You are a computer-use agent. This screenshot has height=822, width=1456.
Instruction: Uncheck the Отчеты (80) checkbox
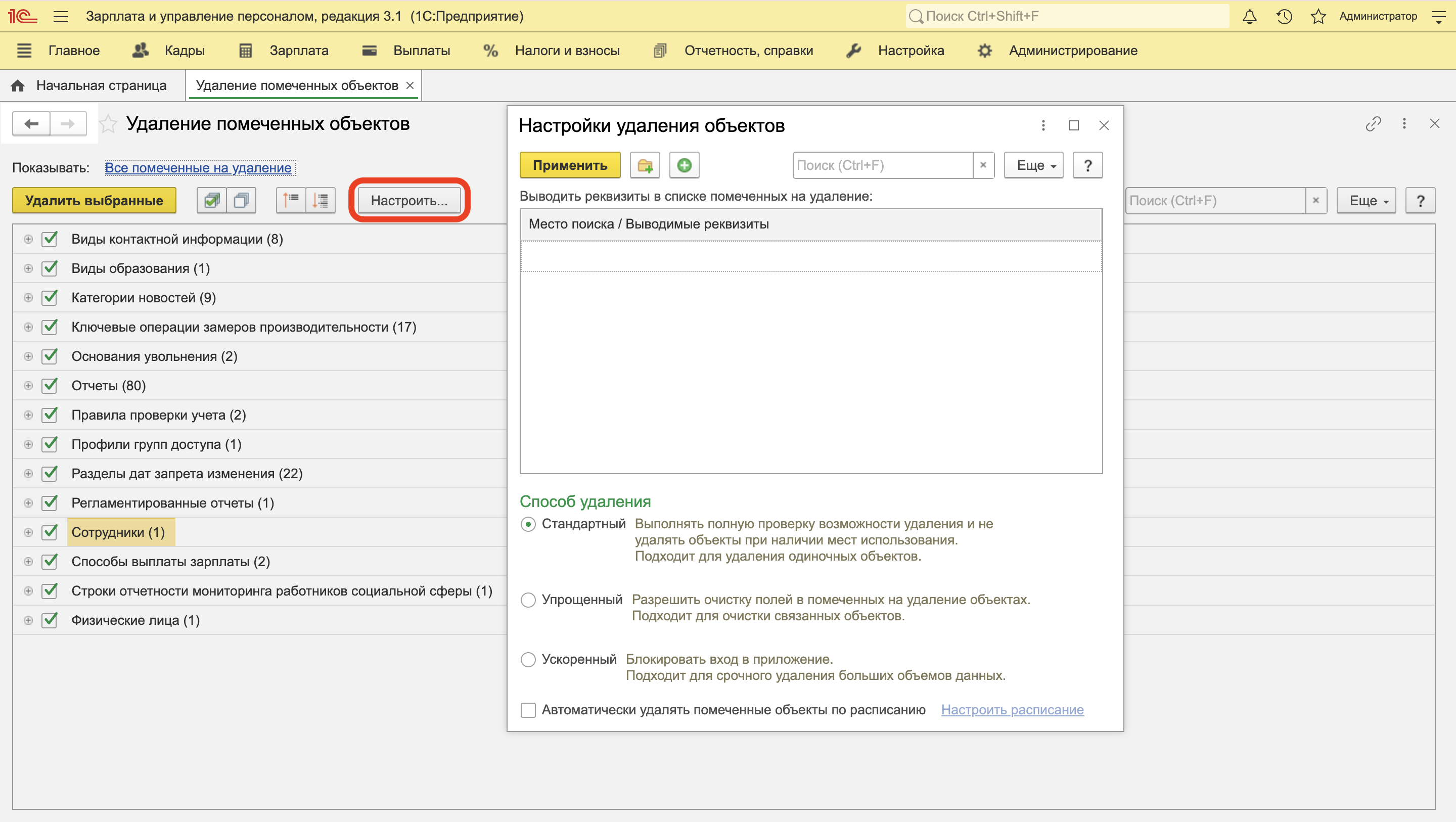point(50,386)
